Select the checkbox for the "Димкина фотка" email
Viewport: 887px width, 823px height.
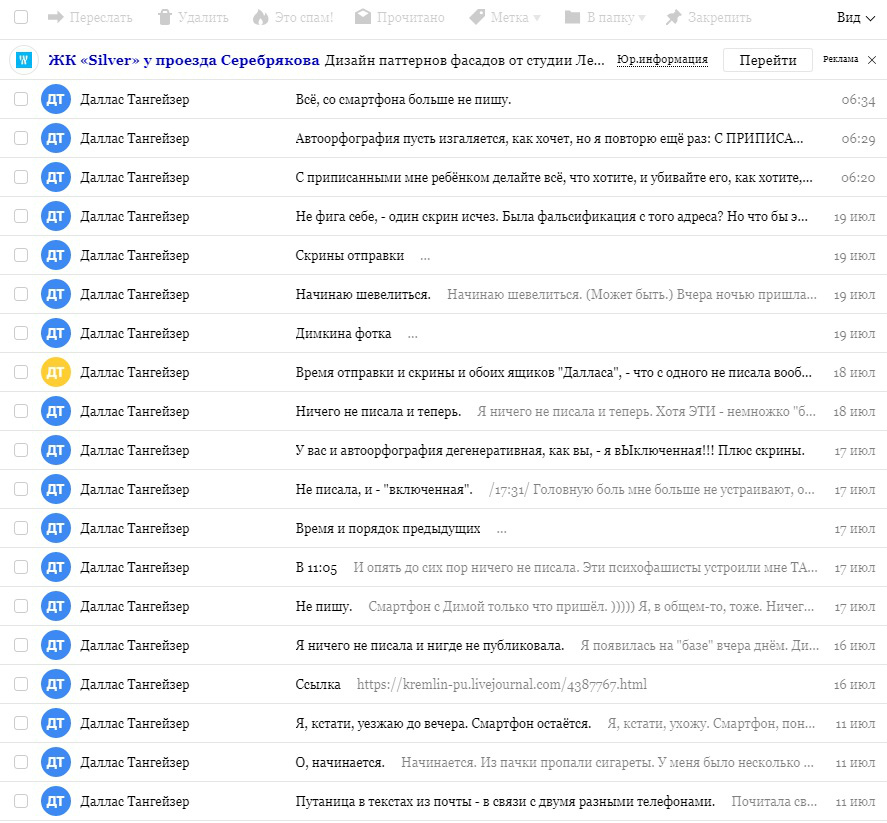pyautogui.click(x=21, y=333)
